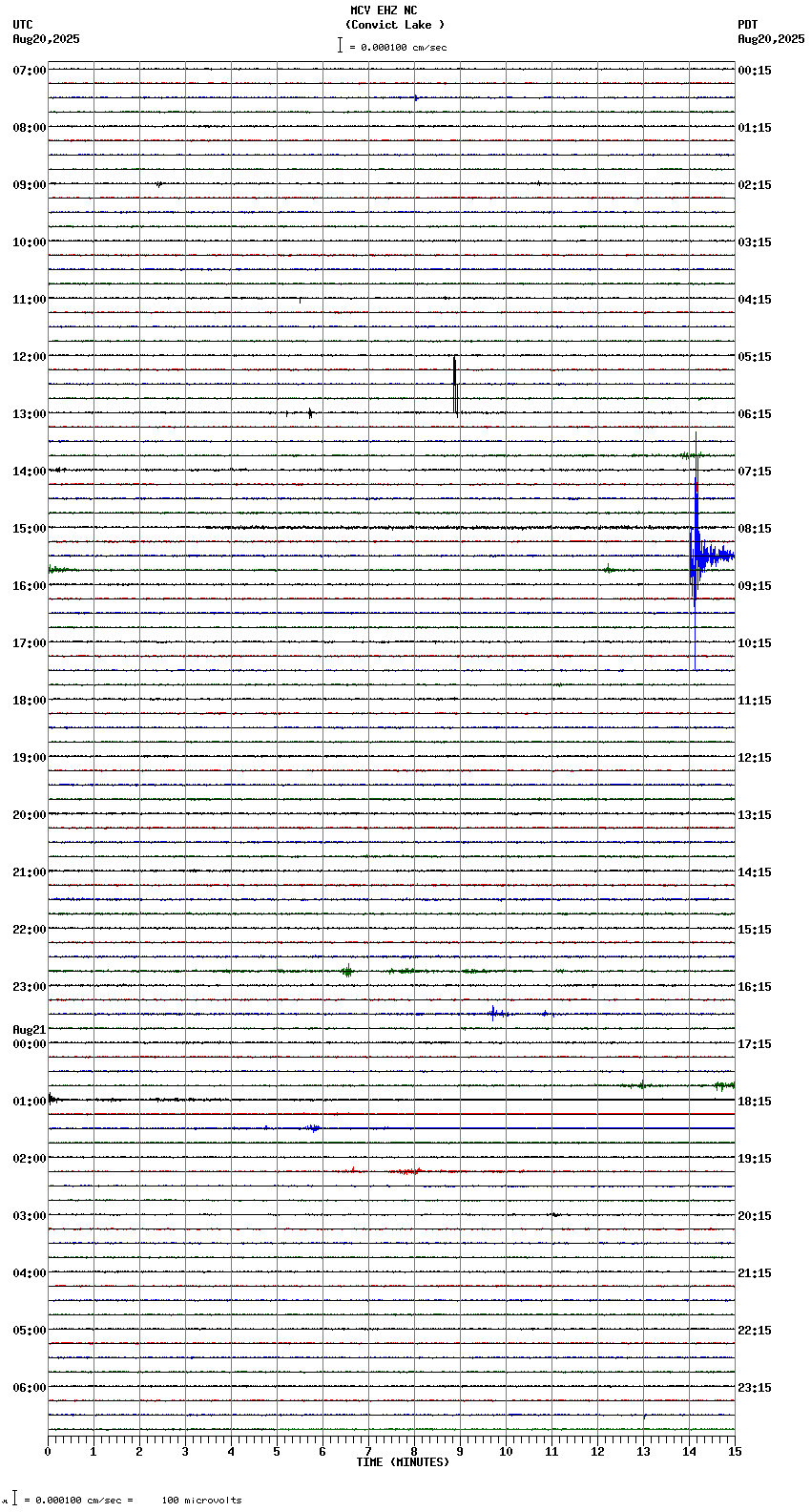Click the 03:00 UTC time label
The height and width of the screenshot is (1512, 811).
[30, 1216]
